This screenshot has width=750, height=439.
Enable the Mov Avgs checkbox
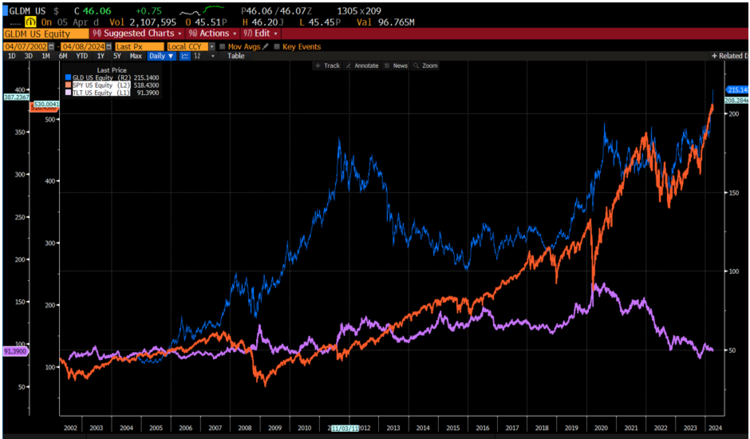(223, 46)
